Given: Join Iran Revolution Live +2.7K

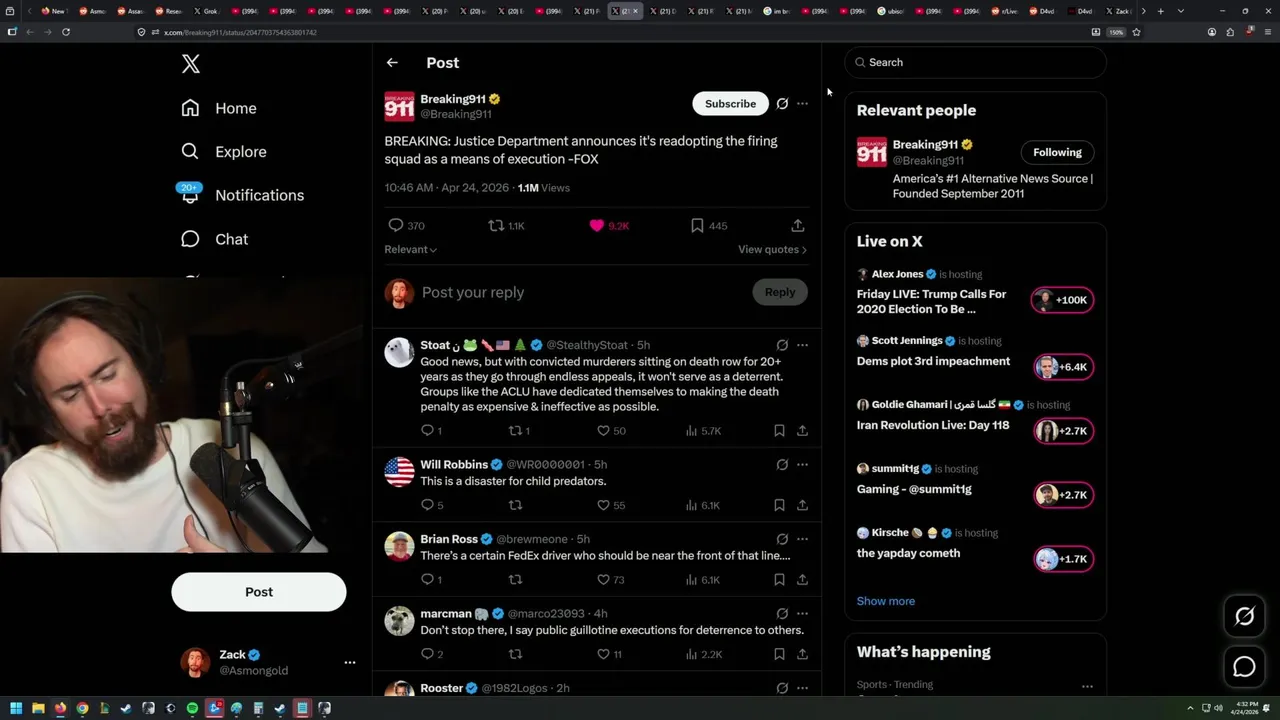Looking at the screenshot, I should click(1063, 431).
